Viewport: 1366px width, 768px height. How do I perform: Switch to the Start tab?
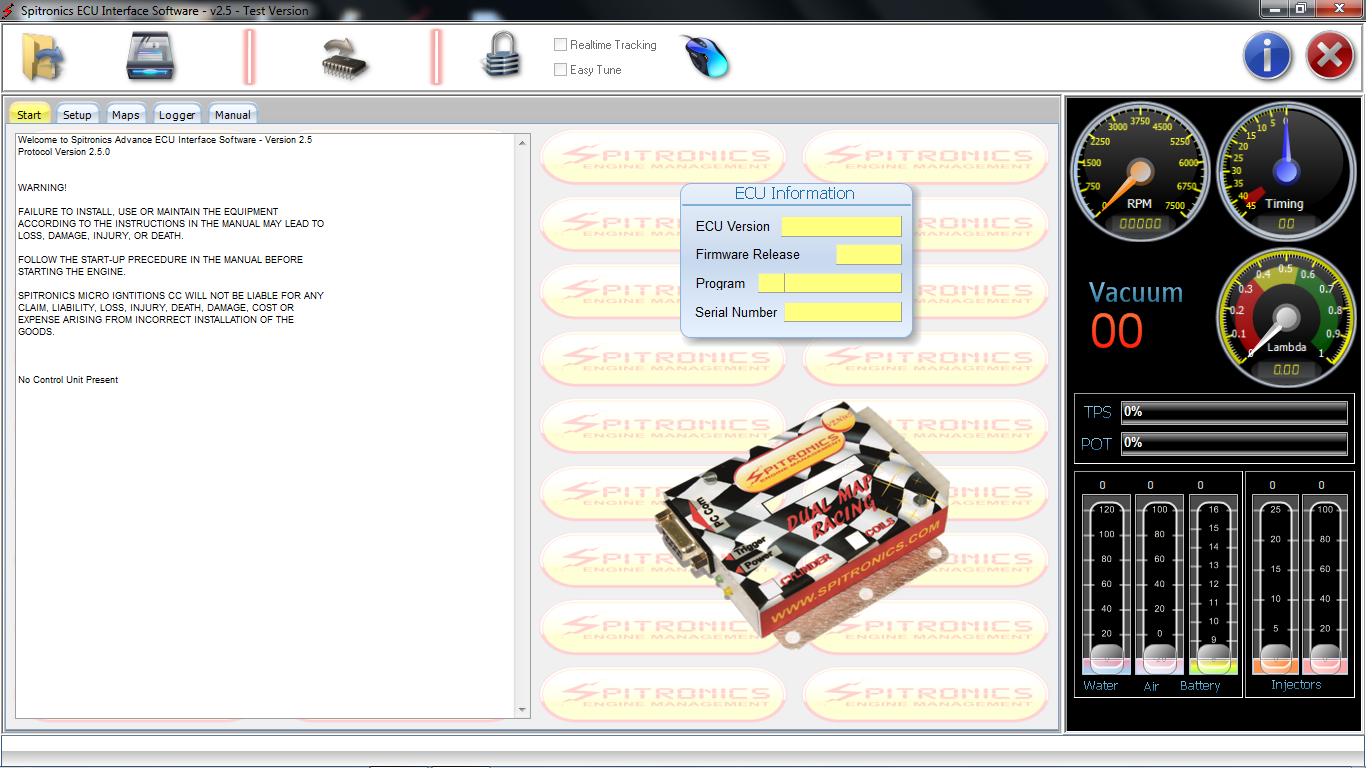[29, 114]
